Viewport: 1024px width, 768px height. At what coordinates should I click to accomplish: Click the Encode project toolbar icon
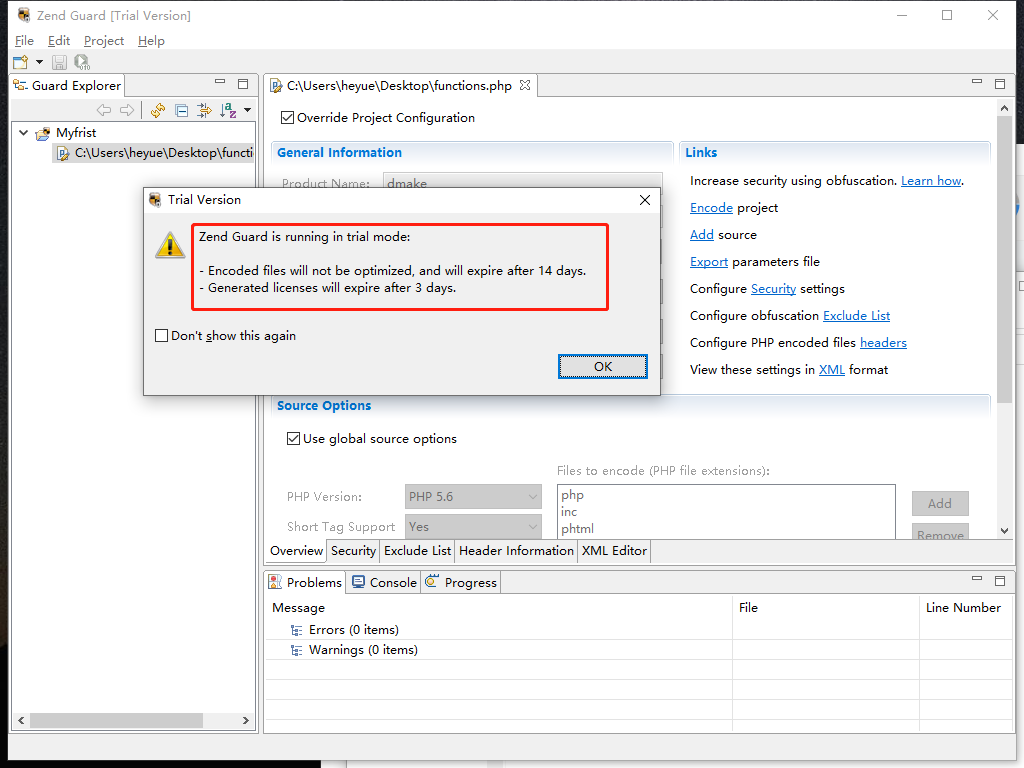pos(82,62)
